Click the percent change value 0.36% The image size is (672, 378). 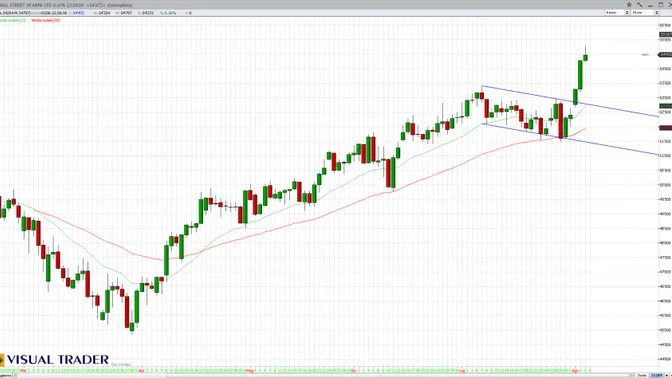point(171,13)
